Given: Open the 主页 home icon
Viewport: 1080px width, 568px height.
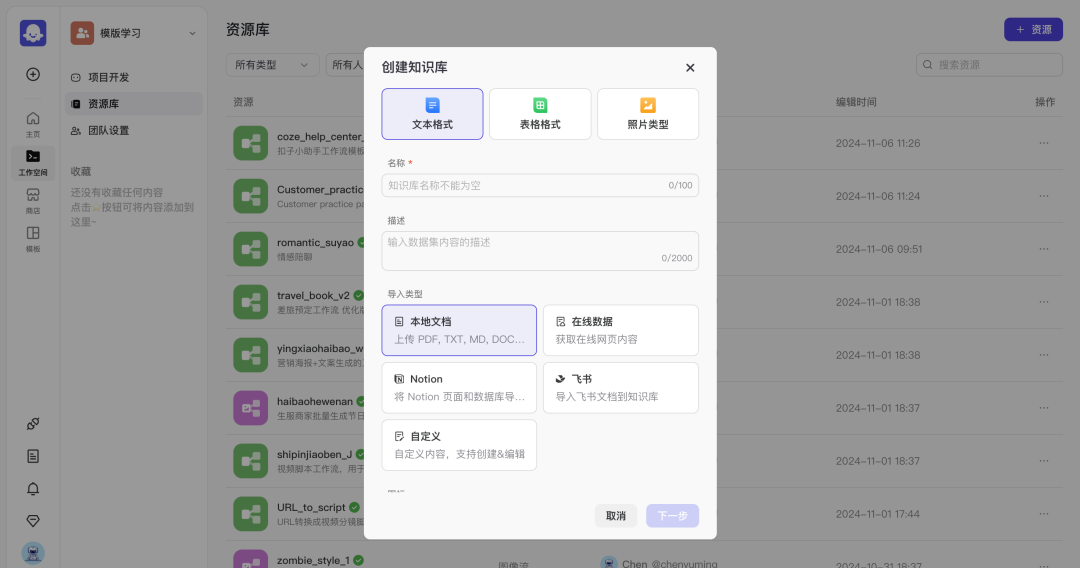Looking at the screenshot, I should [33, 124].
